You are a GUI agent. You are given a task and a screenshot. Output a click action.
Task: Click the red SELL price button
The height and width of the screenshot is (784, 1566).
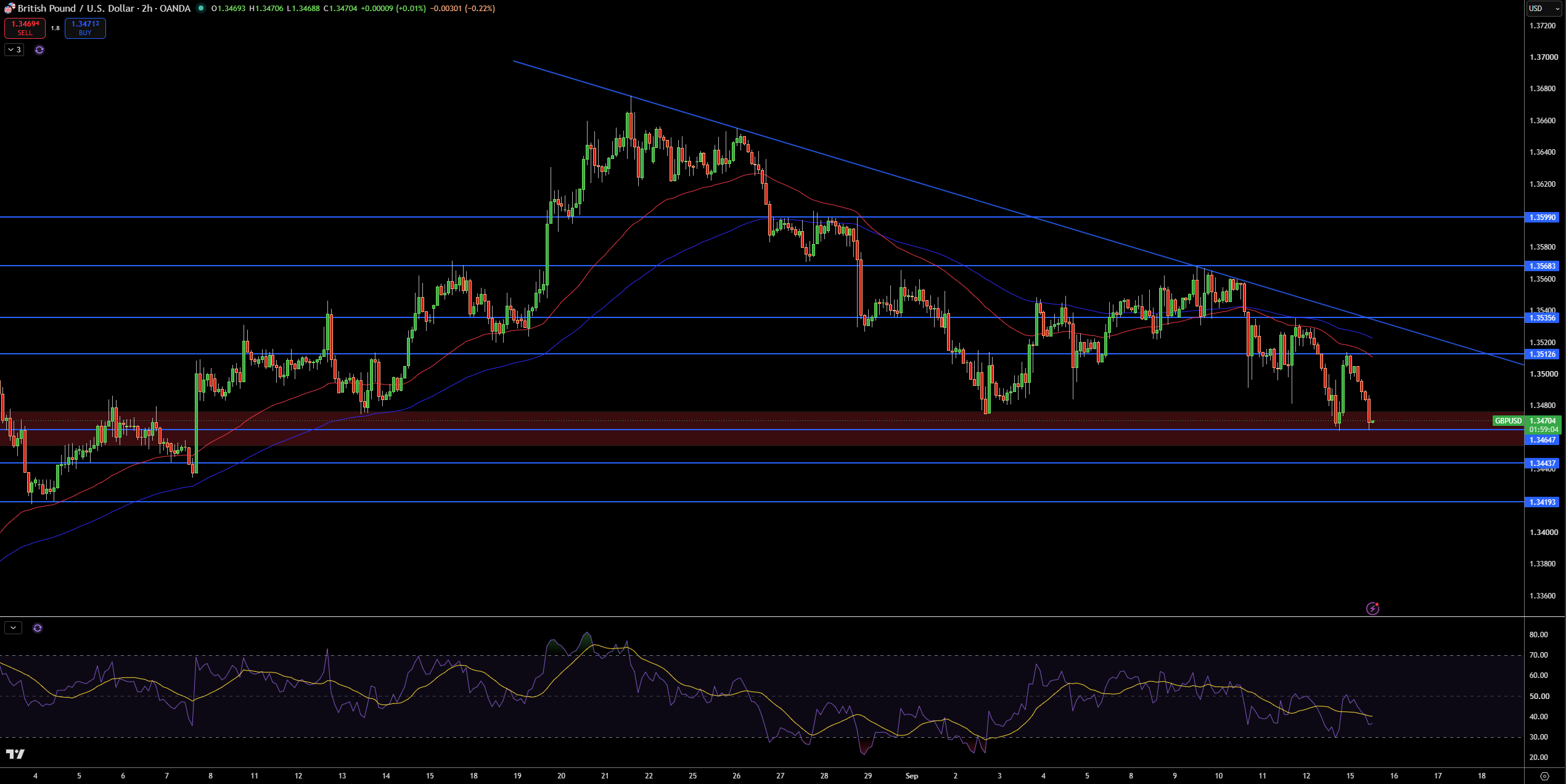click(x=25, y=28)
